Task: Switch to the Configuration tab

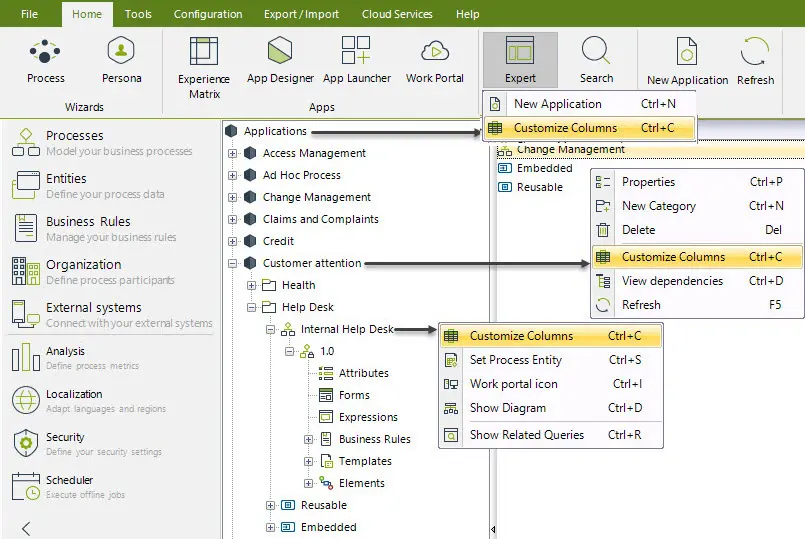Action: 208,14
